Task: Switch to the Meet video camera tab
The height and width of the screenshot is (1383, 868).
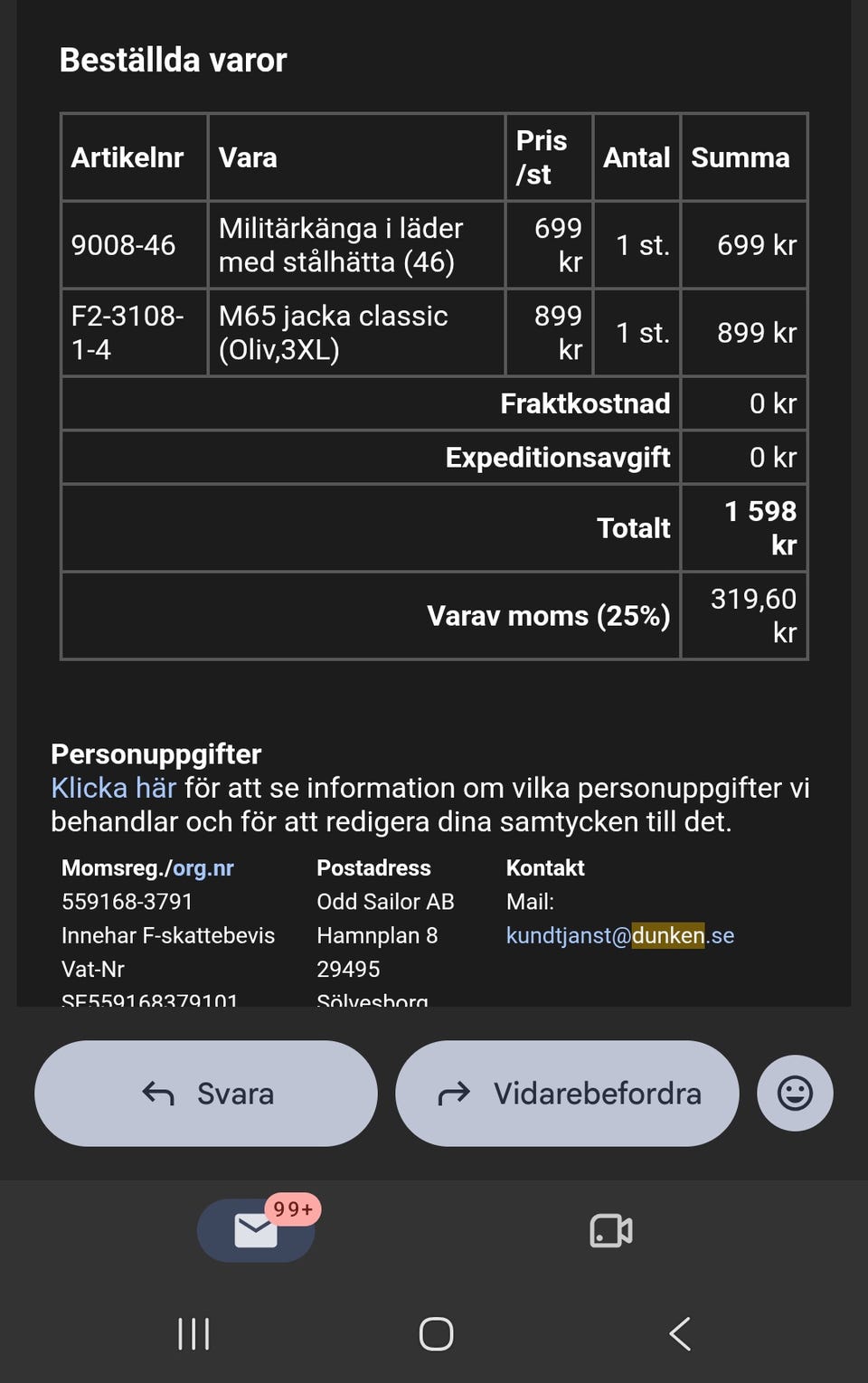Action: tap(611, 1231)
